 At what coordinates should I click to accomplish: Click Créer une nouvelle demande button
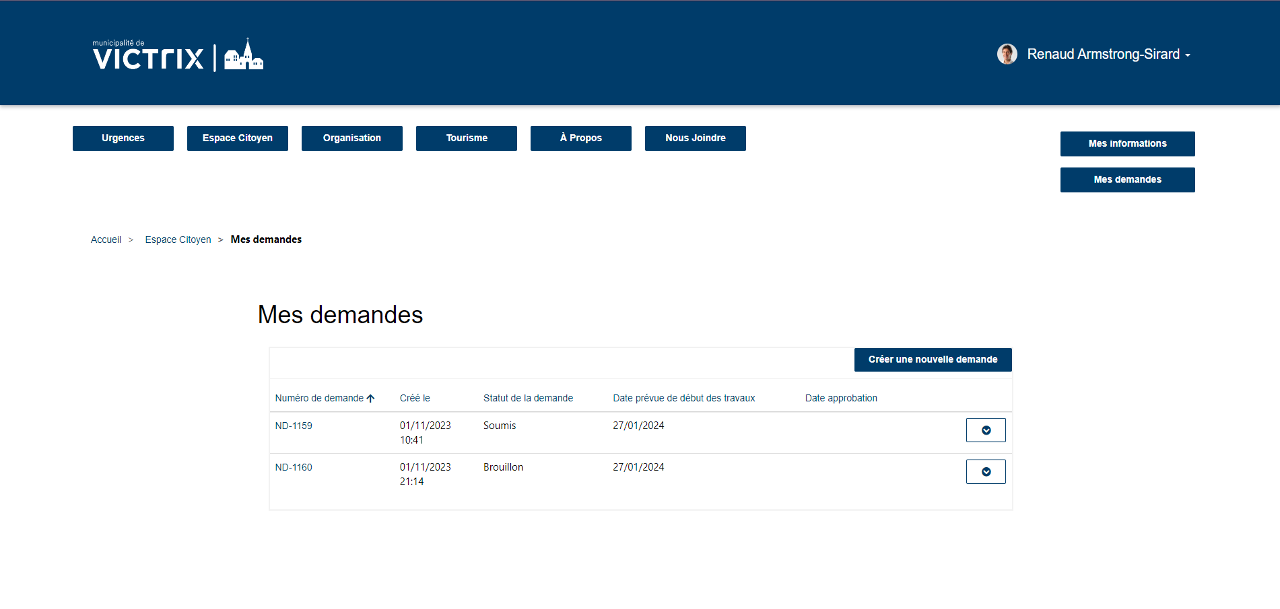(x=933, y=360)
